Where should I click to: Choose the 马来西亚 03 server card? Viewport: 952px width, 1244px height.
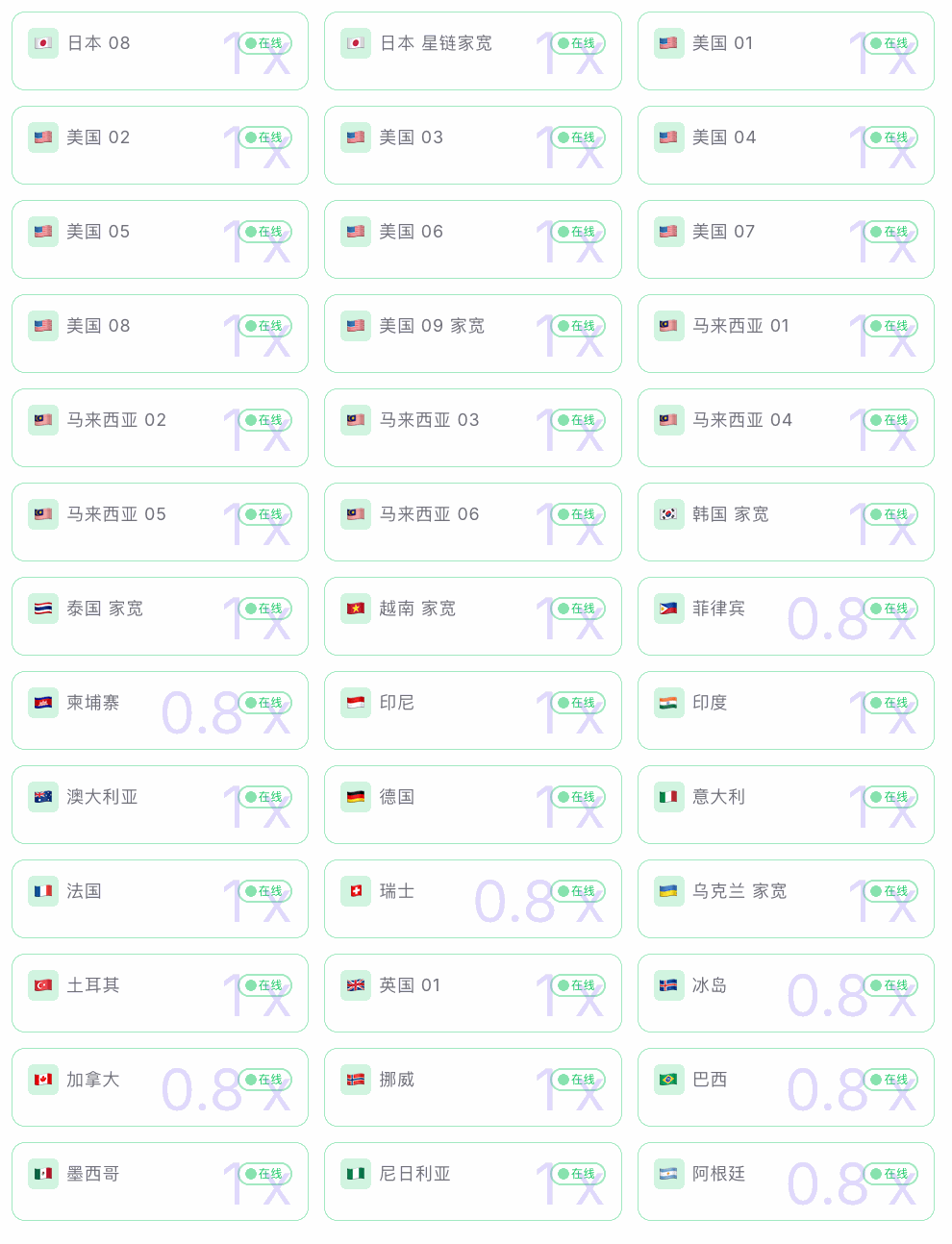click(x=473, y=428)
